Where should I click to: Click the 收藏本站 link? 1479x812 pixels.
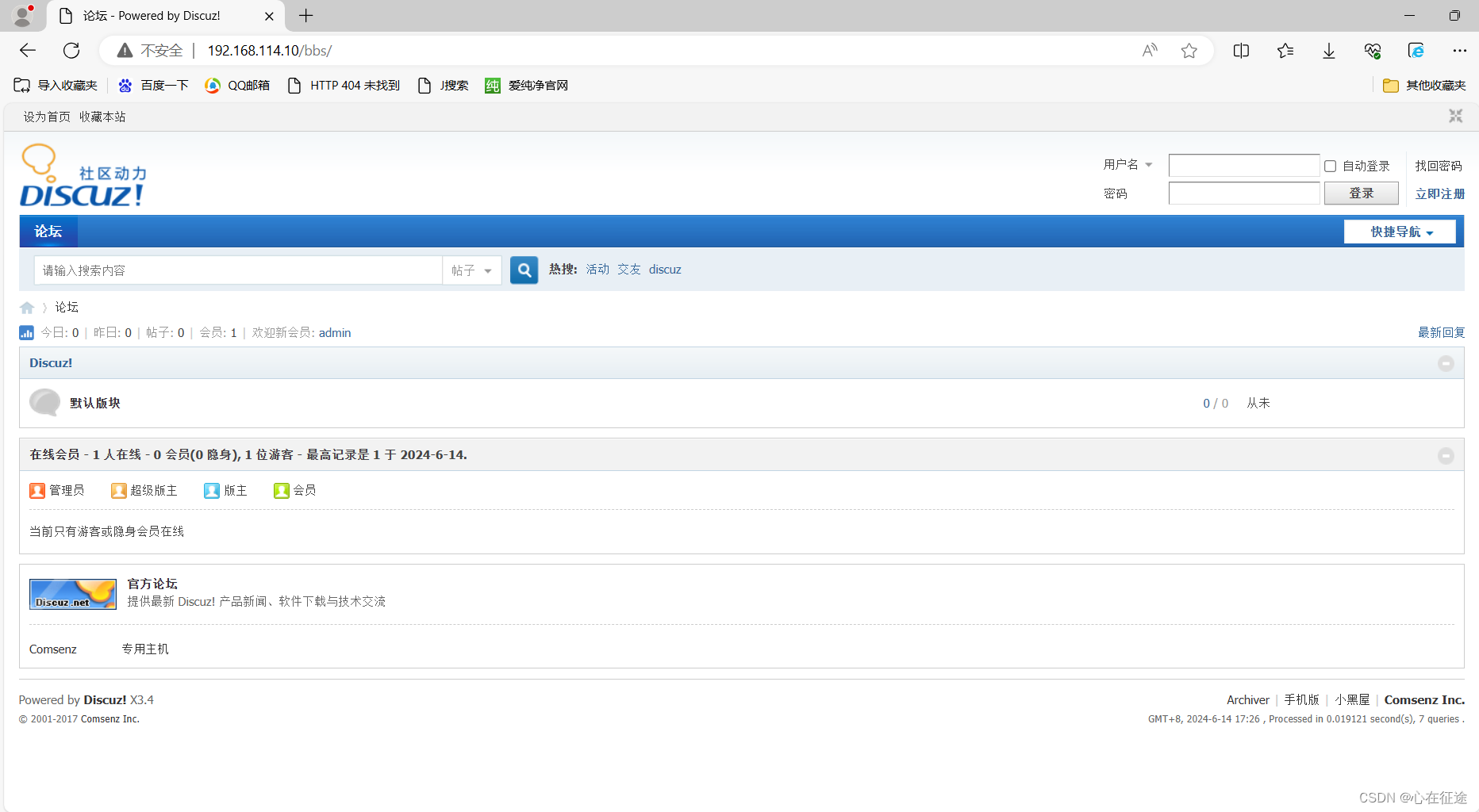click(x=102, y=117)
